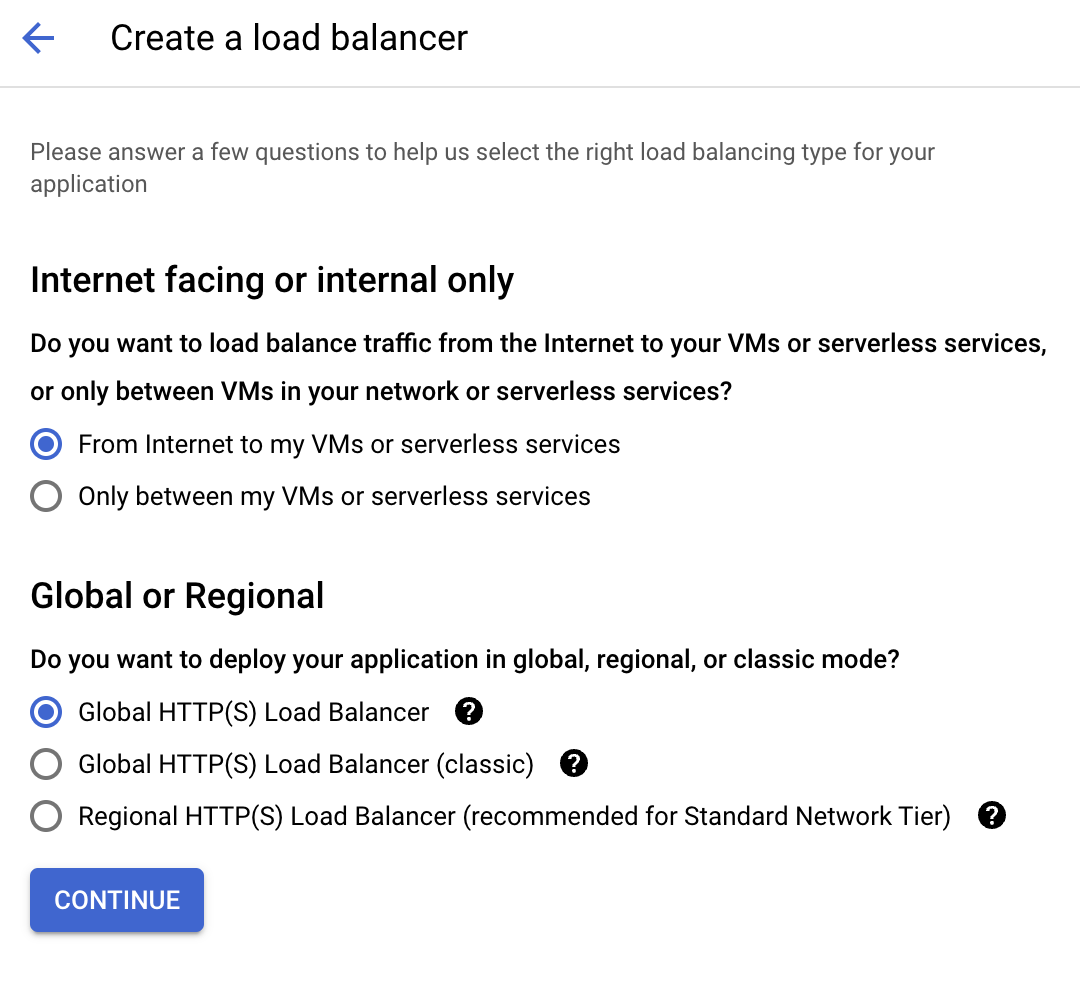Click the Global HTTP(S) Load Balancer (classic) label text

(x=306, y=764)
